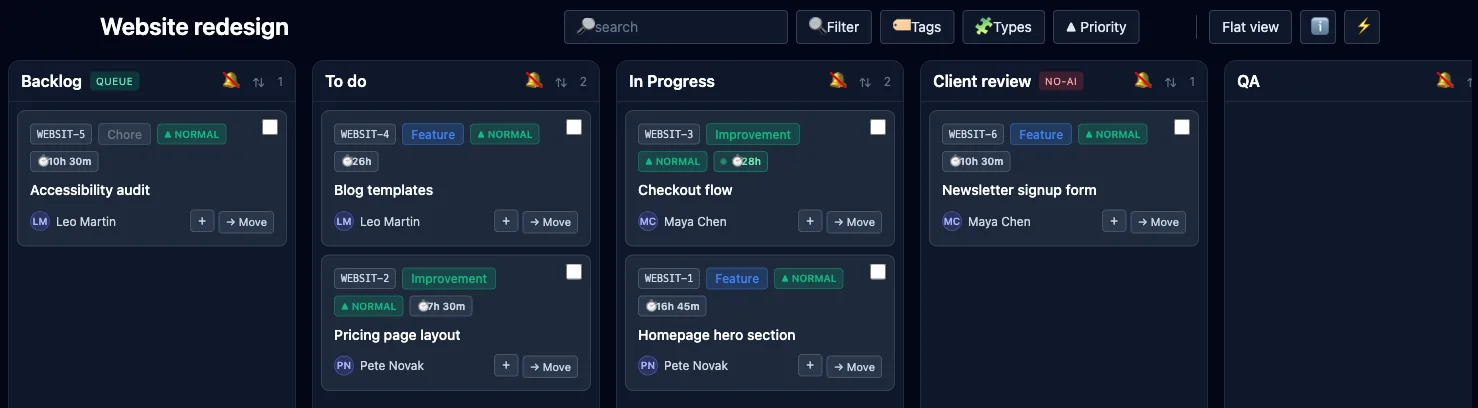Viewport: 1478px width, 408px height.
Task: Click the NO-AI badge on Client review
Action: pyautogui.click(x=1061, y=81)
